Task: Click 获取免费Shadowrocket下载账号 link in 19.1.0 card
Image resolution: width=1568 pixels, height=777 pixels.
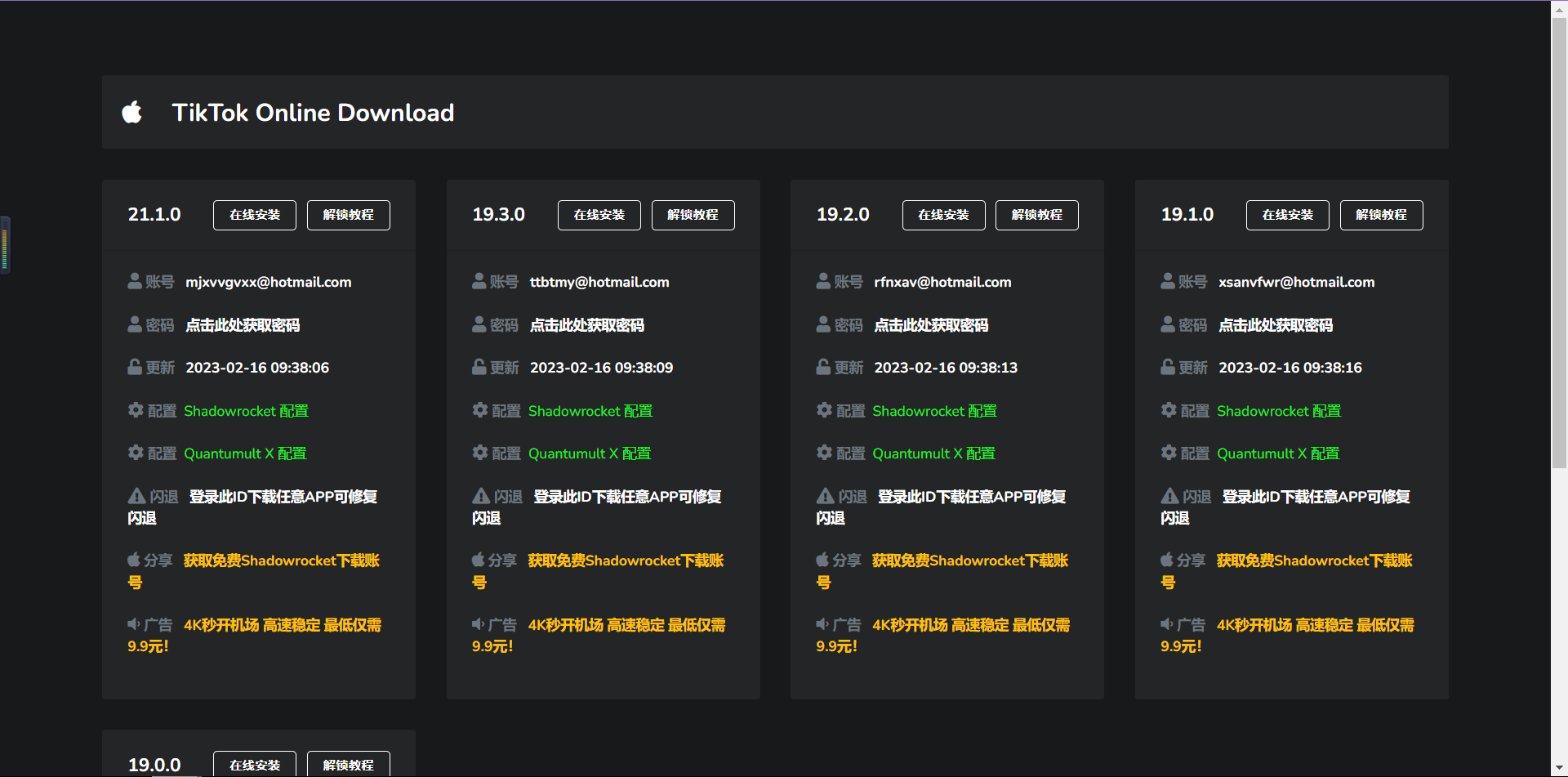Action: [1313, 560]
